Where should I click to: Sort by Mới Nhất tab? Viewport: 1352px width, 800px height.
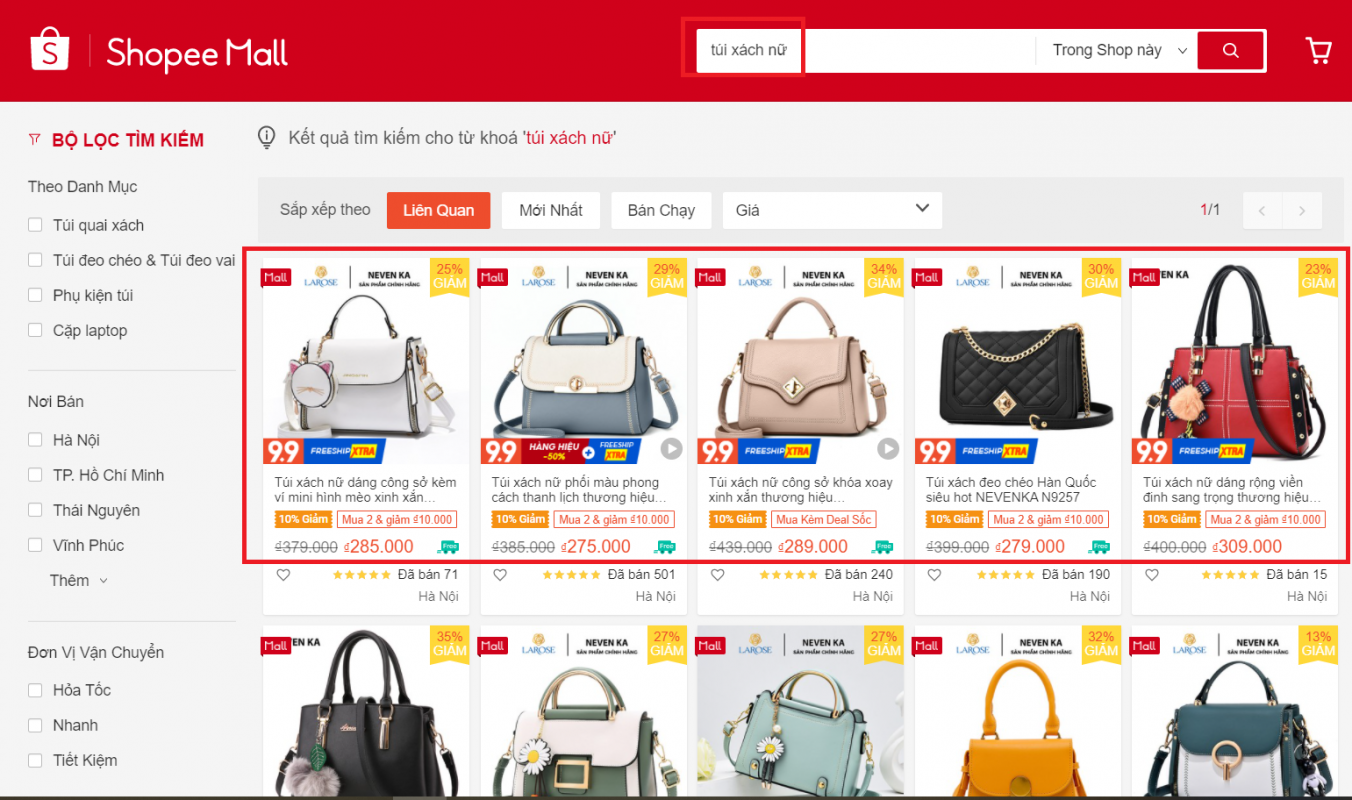(550, 210)
